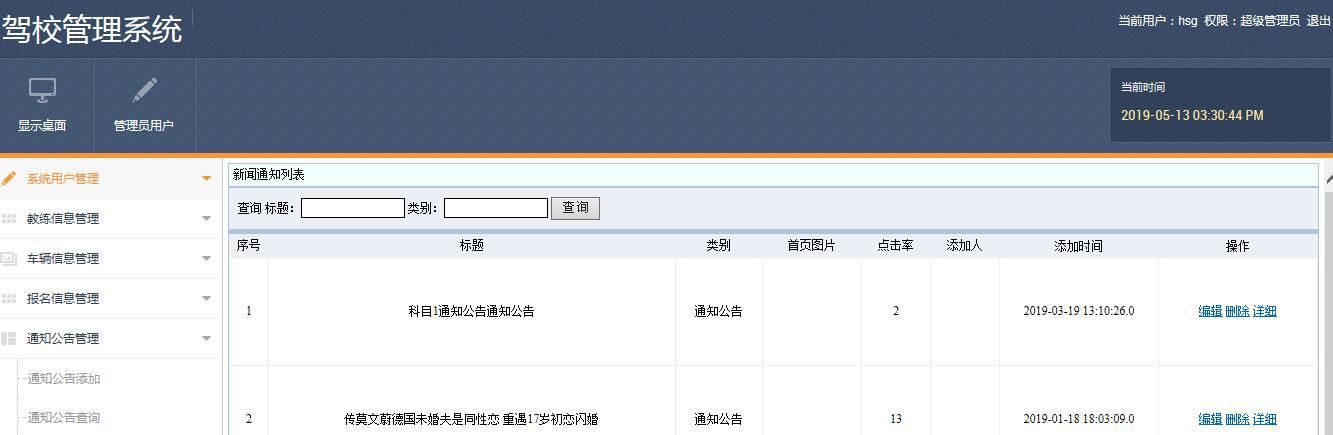Image resolution: width=1333 pixels, height=435 pixels.
Task: Click the 点击率 value 13
Action: click(895, 419)
